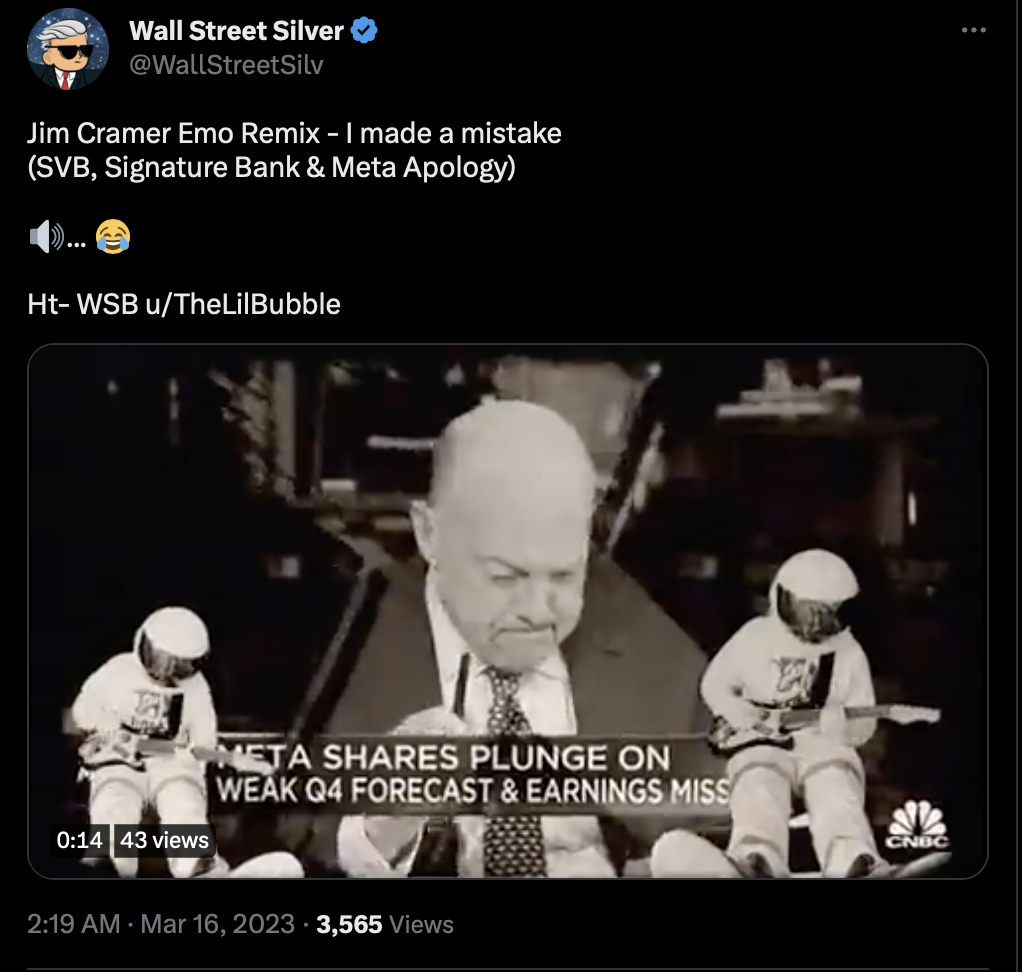Click the CNBC peacock logo in the video
This screenshot has width=1022, height=972.
tap(917, 825)
